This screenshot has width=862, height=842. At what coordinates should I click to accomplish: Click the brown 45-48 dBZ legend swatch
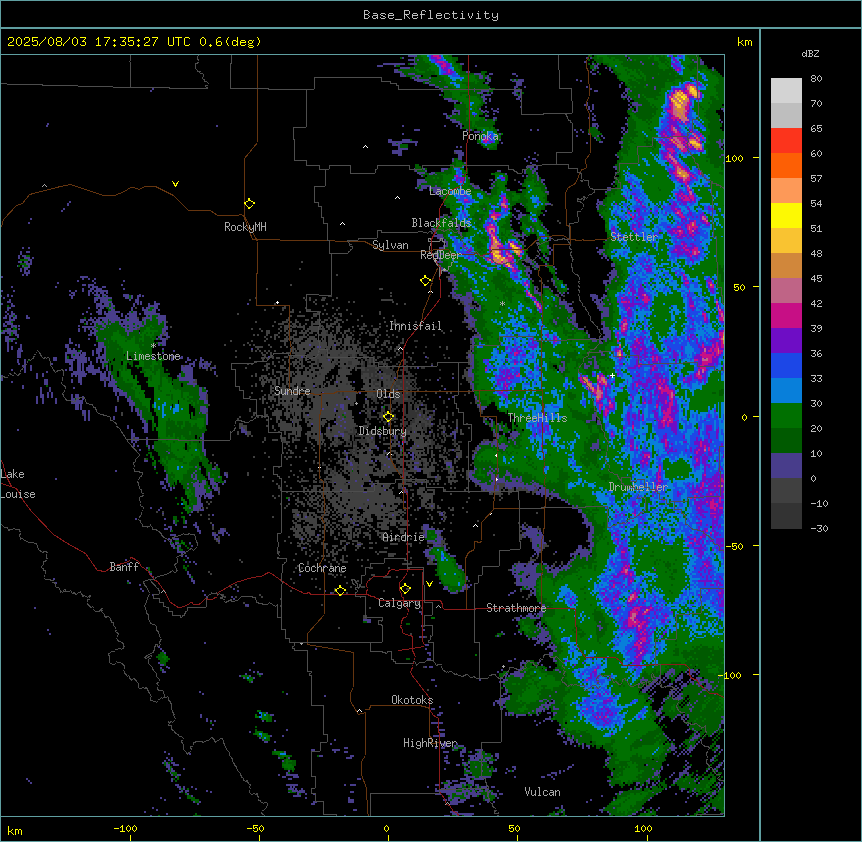(786, 265)
